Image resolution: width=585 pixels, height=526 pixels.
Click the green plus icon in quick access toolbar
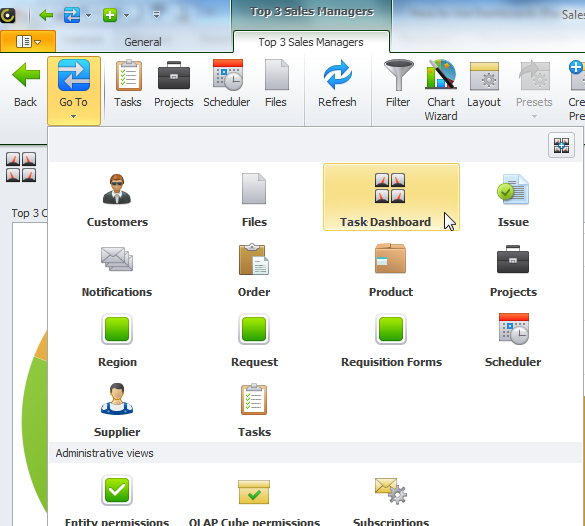[110, 15]
